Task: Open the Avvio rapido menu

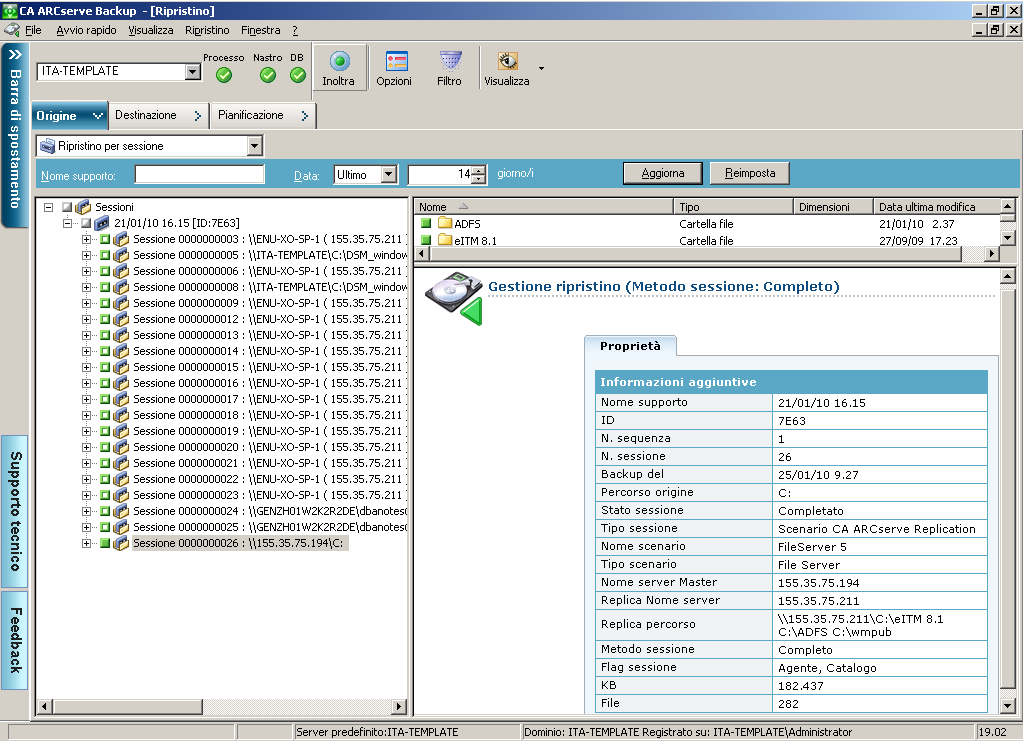Action: pos(86,30)
